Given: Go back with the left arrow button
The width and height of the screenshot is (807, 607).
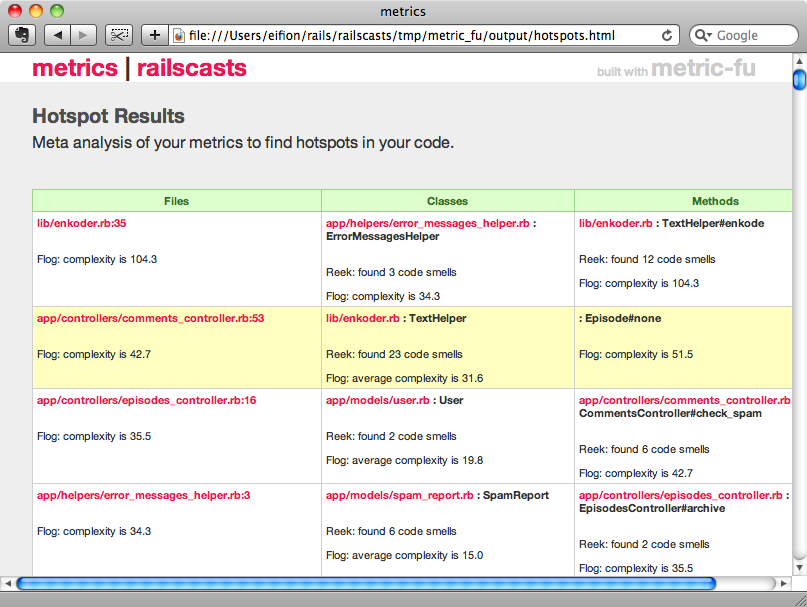Looking at the screenshot, I should click(x=57, y=35).
